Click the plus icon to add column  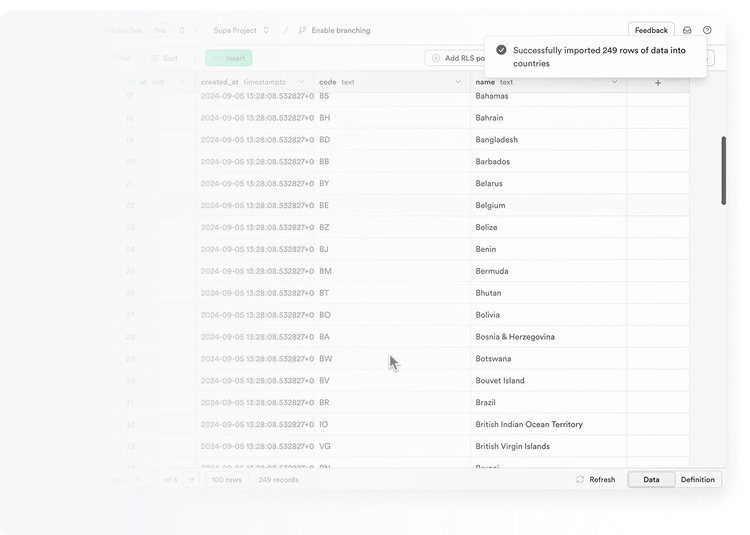(x=657, y=82)
